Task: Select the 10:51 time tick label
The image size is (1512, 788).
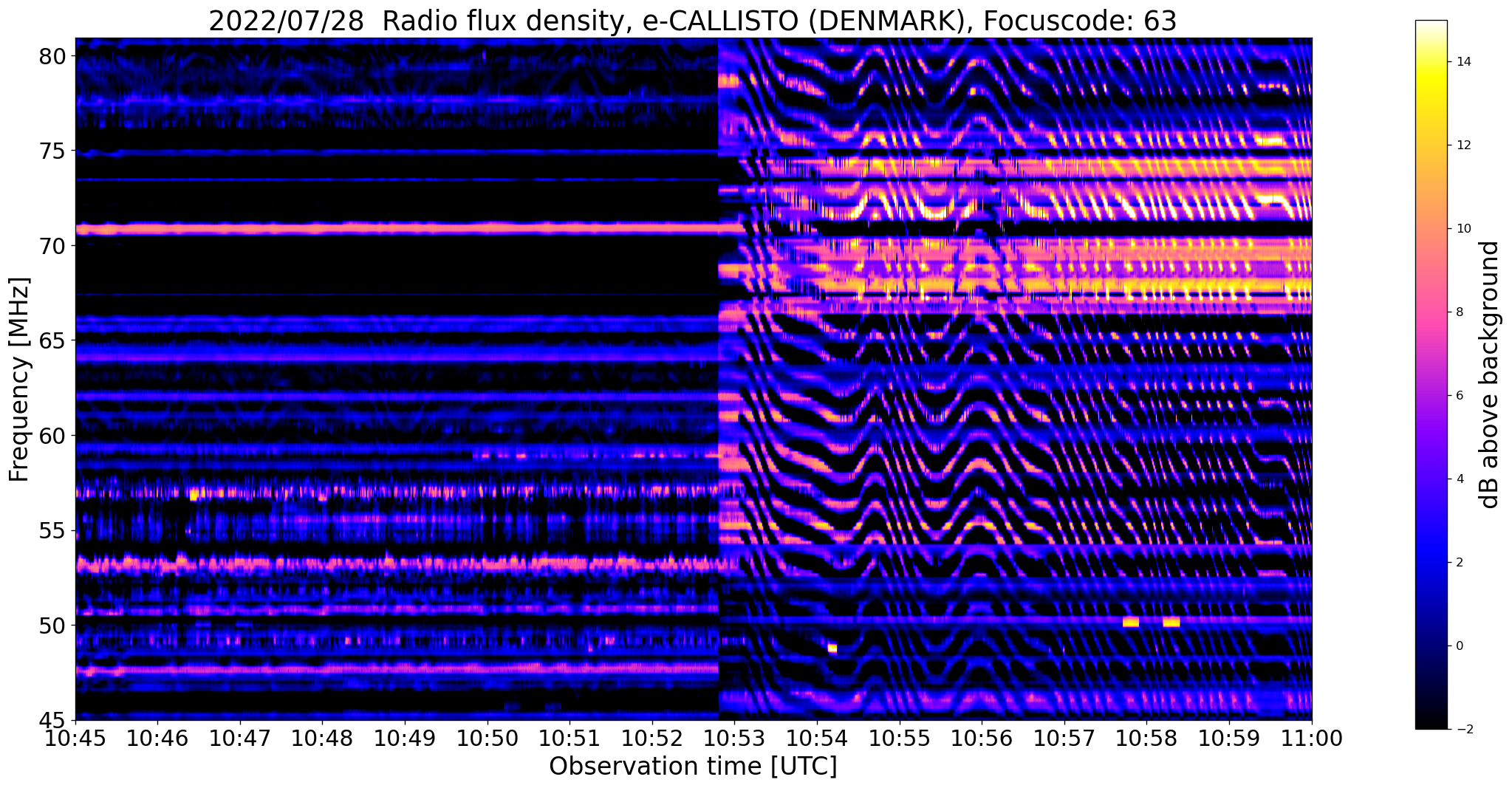Action: (x=569, y=739)
